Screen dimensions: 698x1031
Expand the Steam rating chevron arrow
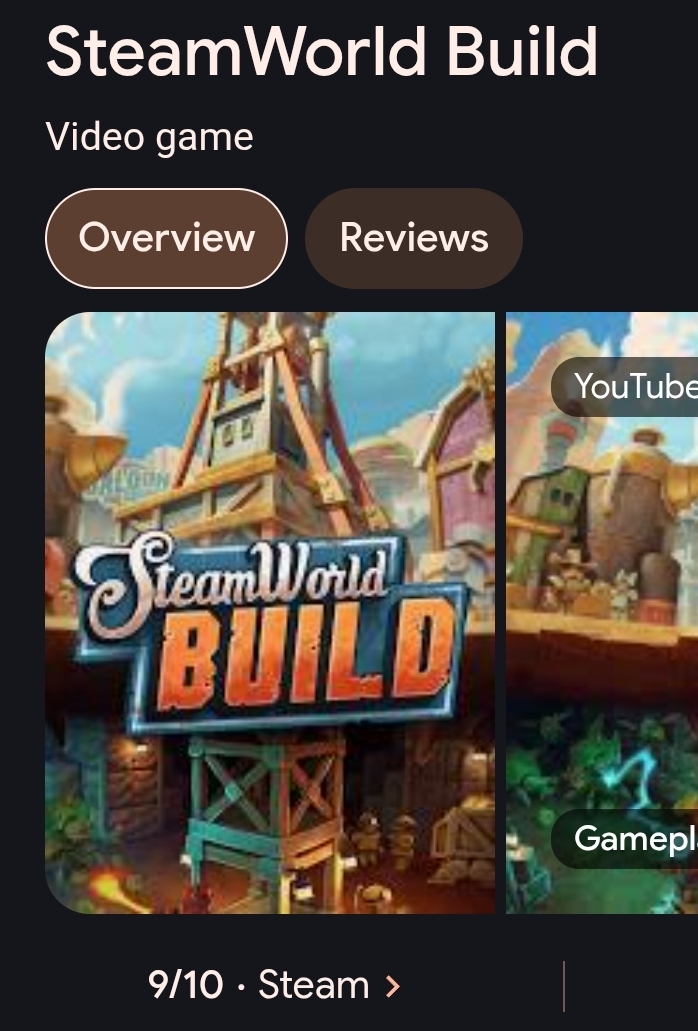pyautogui.click(x=393, y=986)
